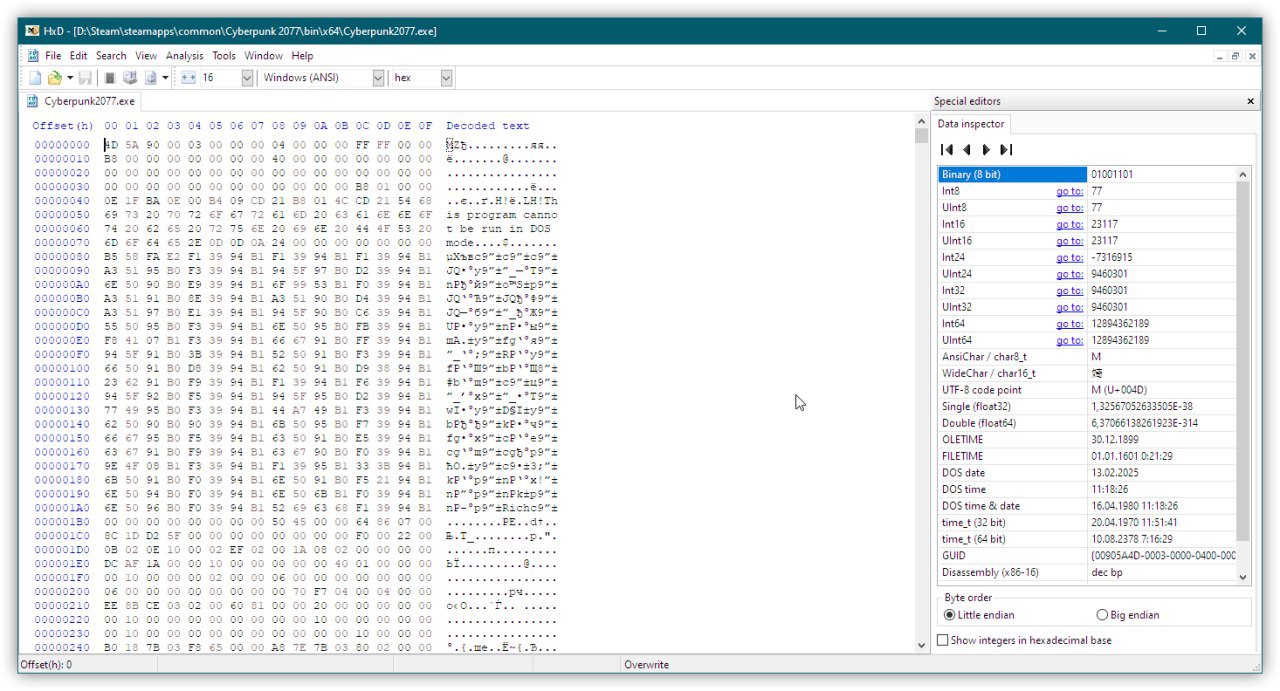This screenshot has width=1280, height=691.
Task: Click 'go to:' link for UInt16
Action: tap(1069, 241)
